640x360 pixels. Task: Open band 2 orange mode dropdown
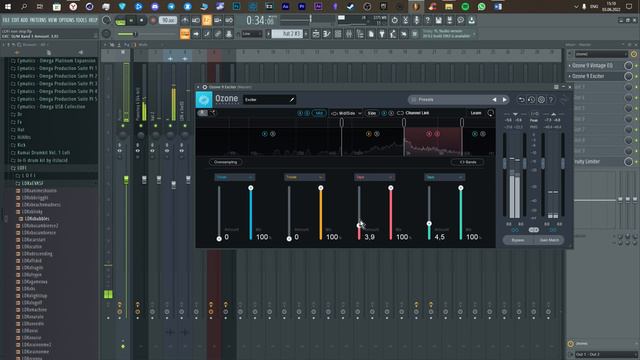tap(304, 177)
